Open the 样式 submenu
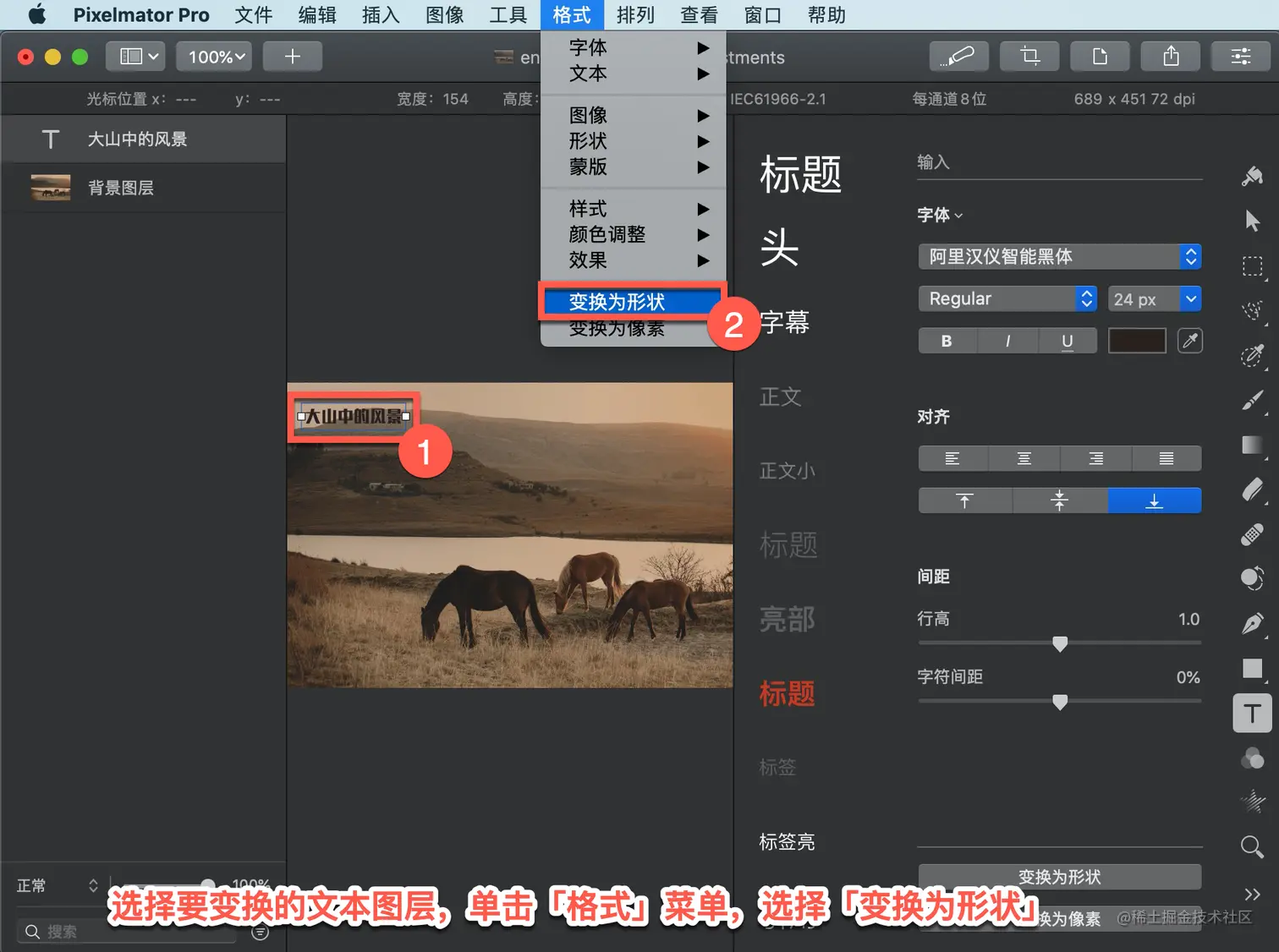The height and width of the screenshot is (952, 1279). 633,208
